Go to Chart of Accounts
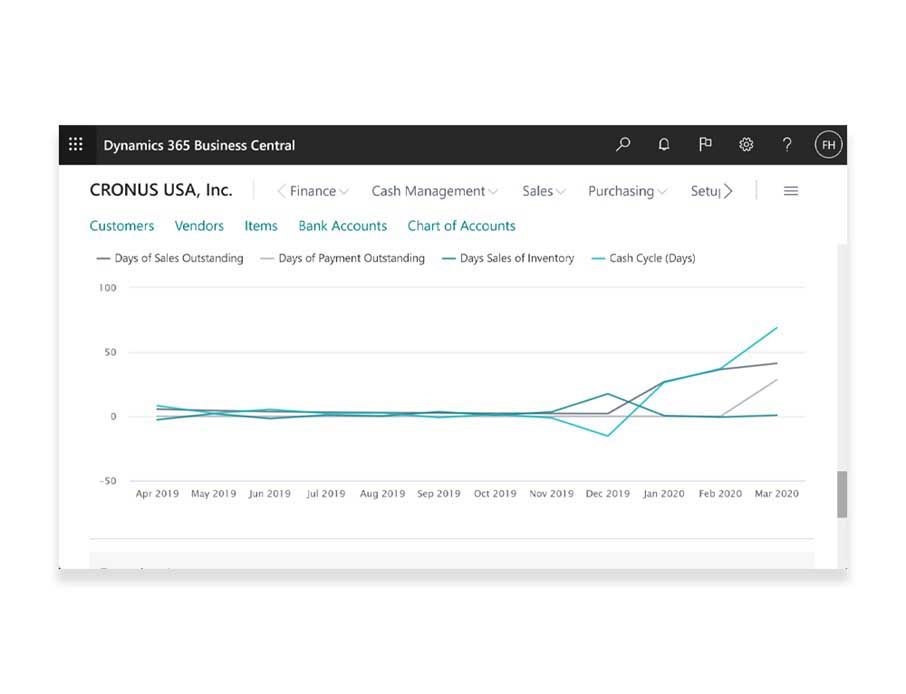Screen dimensions: 906x694 coord(461,226)
